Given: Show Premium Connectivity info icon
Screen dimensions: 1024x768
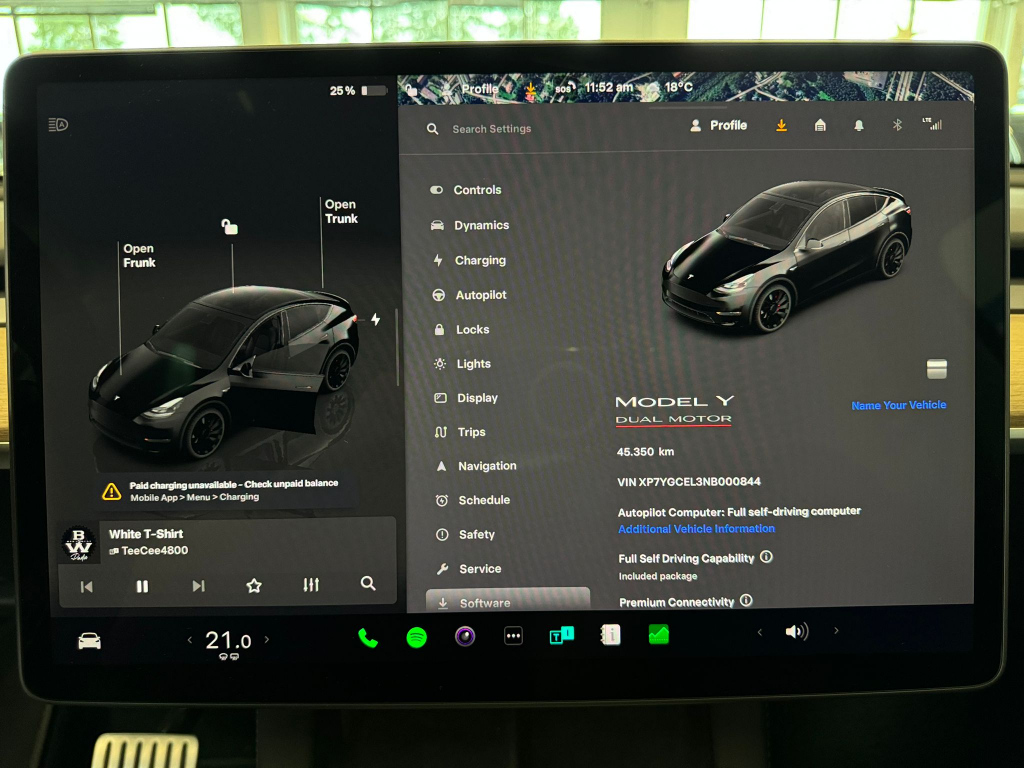Looking at the screenshot, I should tap(746, 601).
